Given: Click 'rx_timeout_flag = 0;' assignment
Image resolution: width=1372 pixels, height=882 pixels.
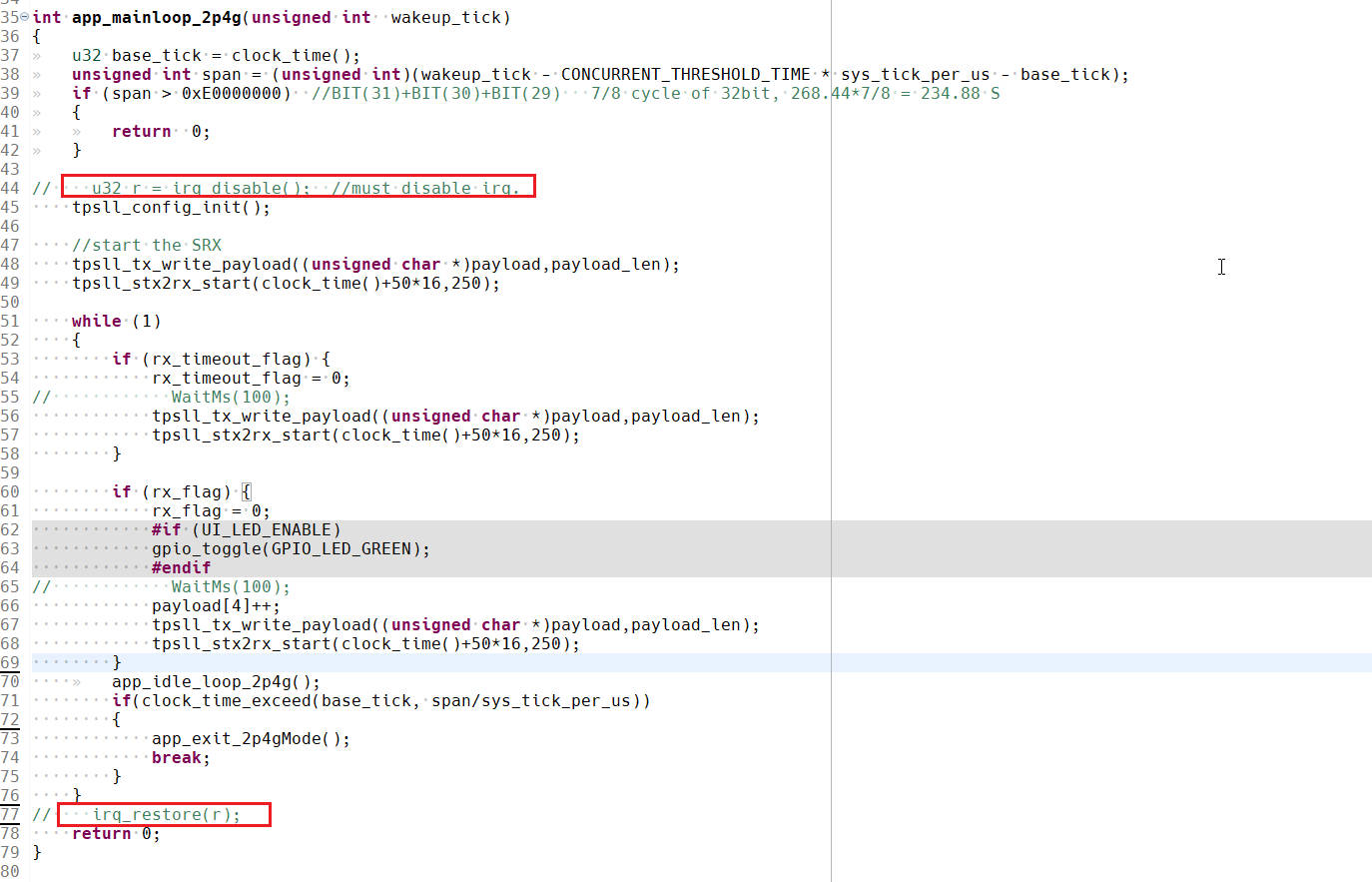Looking at the screenshot, I should [x=251, y=379].
